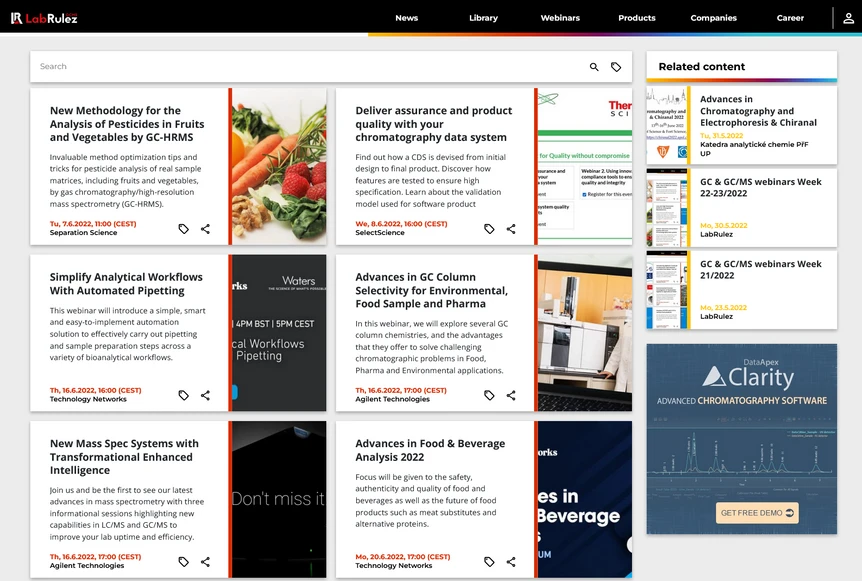Open Thermo Scientific webinar preview image
This screenshot has width=862, height=581.
tap(584, 167)
